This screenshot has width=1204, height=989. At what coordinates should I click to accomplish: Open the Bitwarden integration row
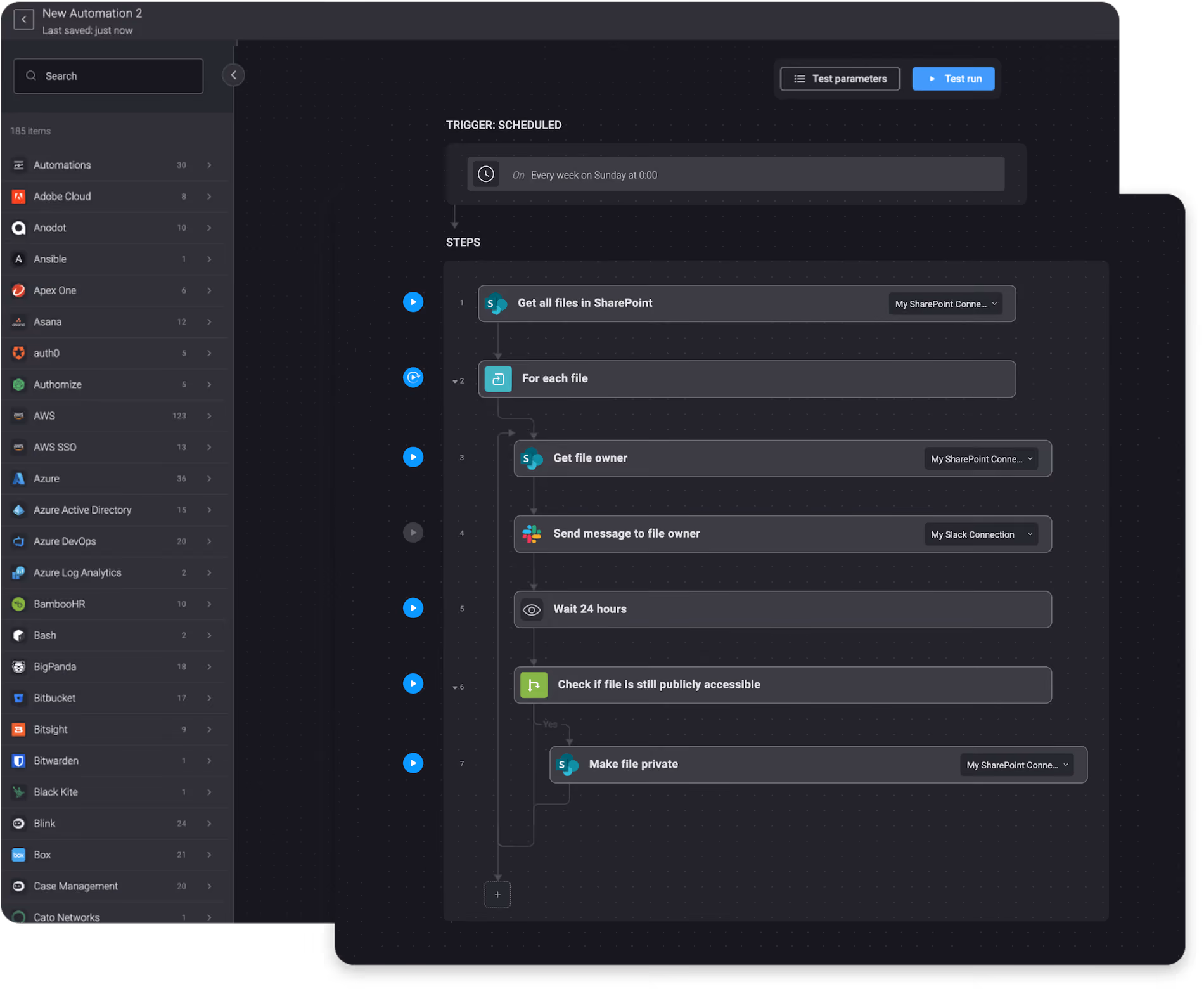(x=115, y=761)
